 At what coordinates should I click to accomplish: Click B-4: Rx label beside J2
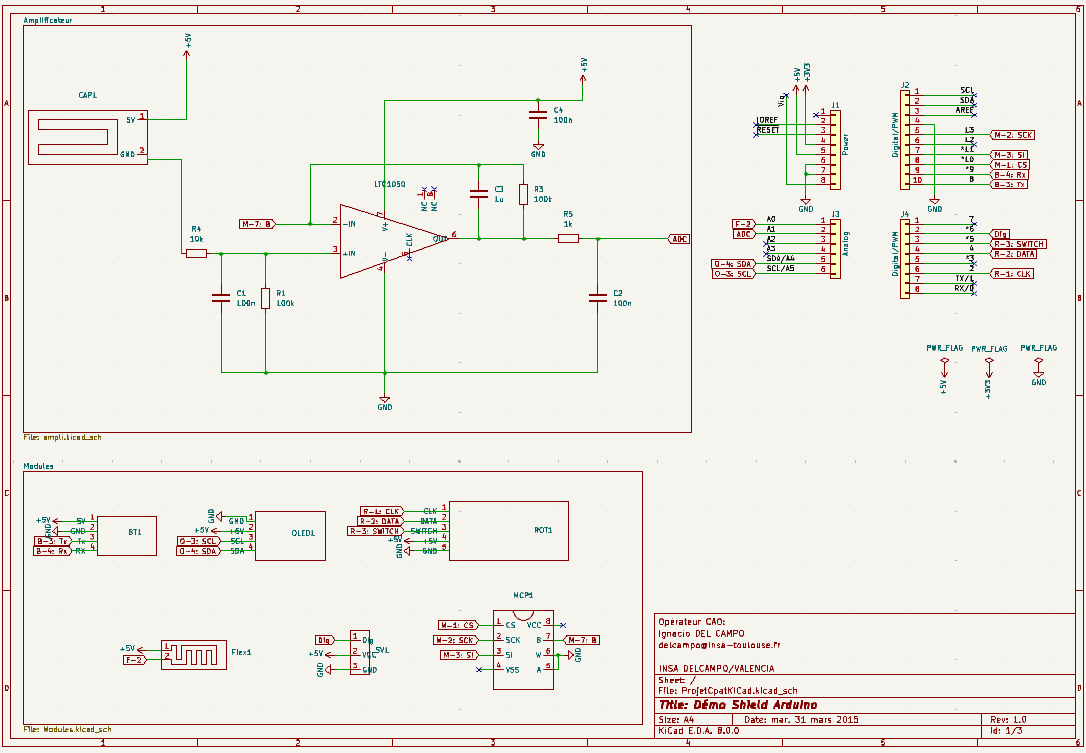tap(1010, 175)
